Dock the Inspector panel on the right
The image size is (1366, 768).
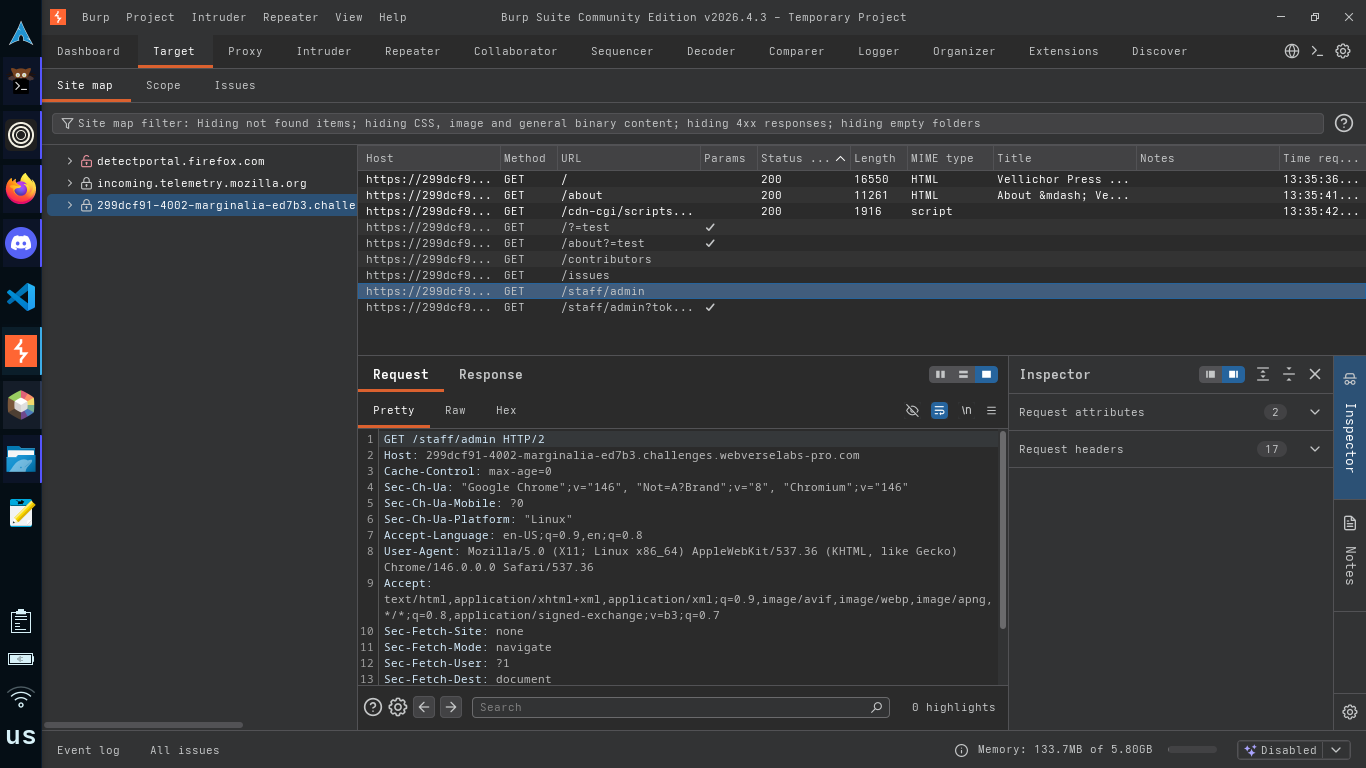pos(1234,375)
